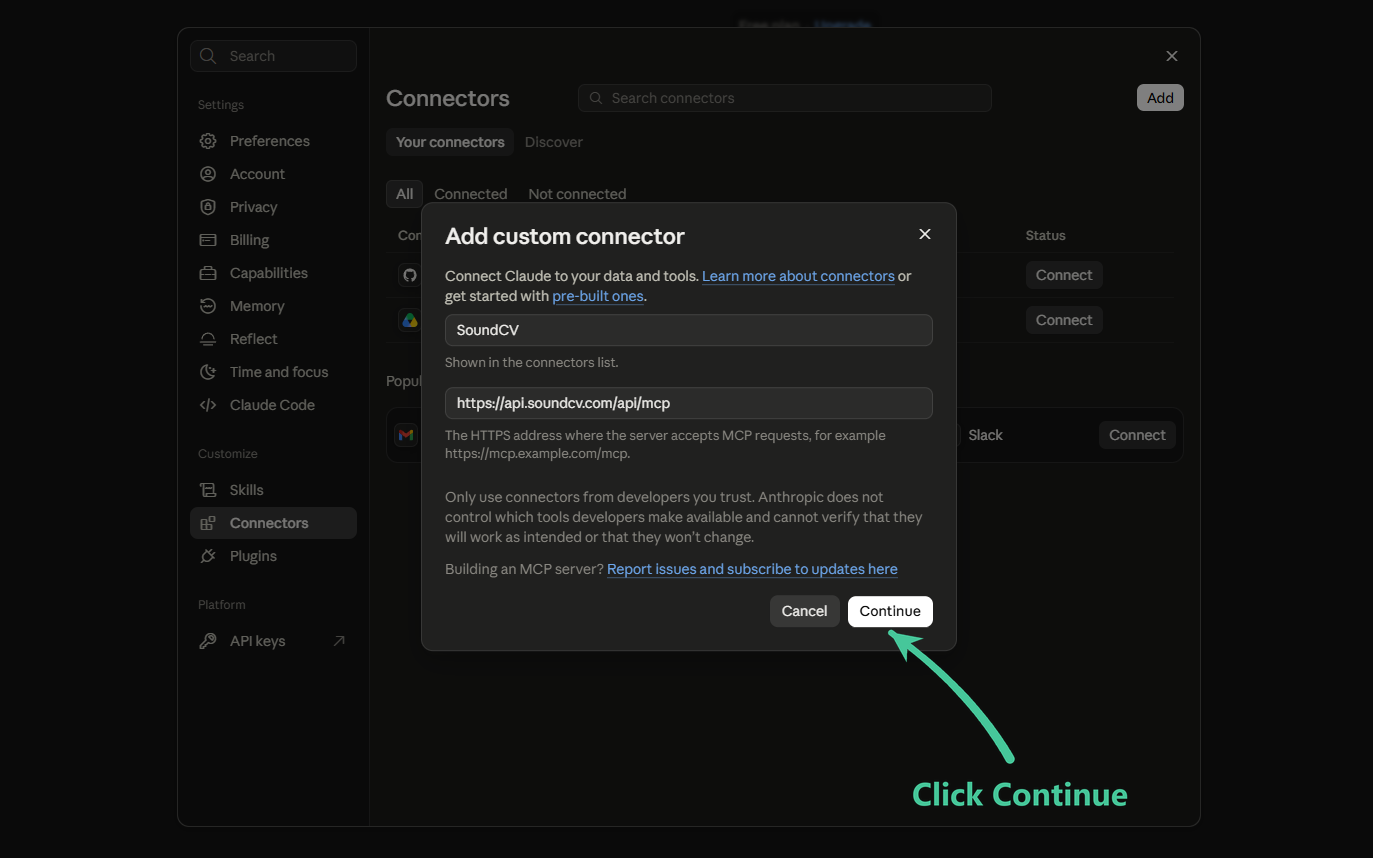This screenshot has width=1373, height=858.
Task: Click the Slack connector name
Action: click(x=985, y=435)
